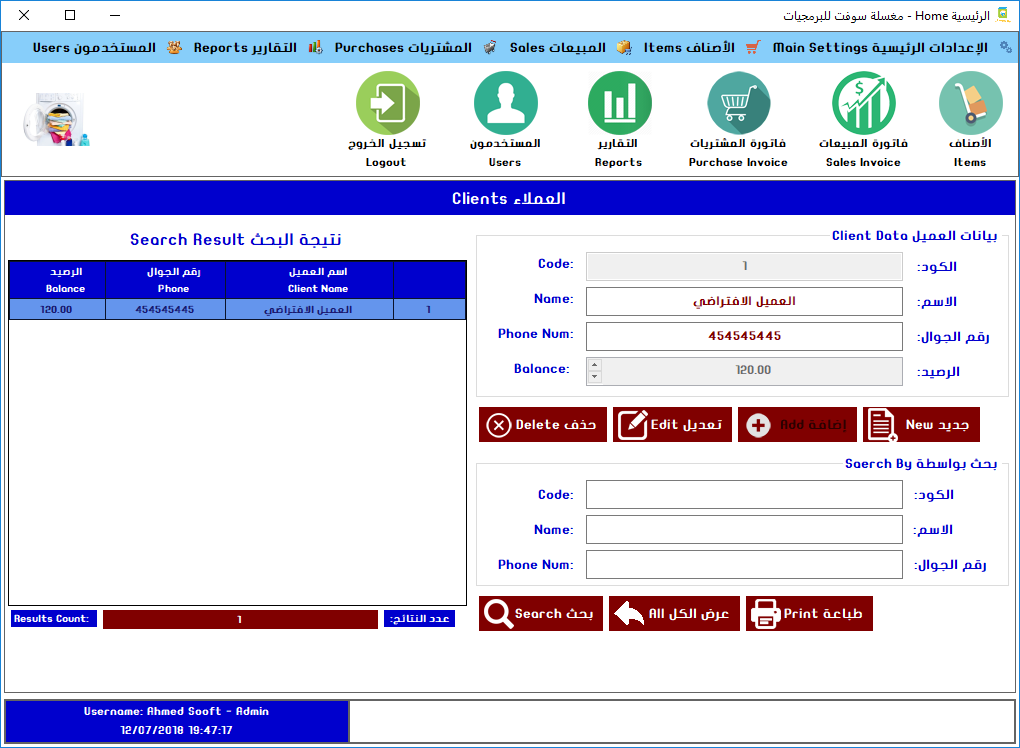
Task: Click the Logout icon
Action: pos(387,105)
